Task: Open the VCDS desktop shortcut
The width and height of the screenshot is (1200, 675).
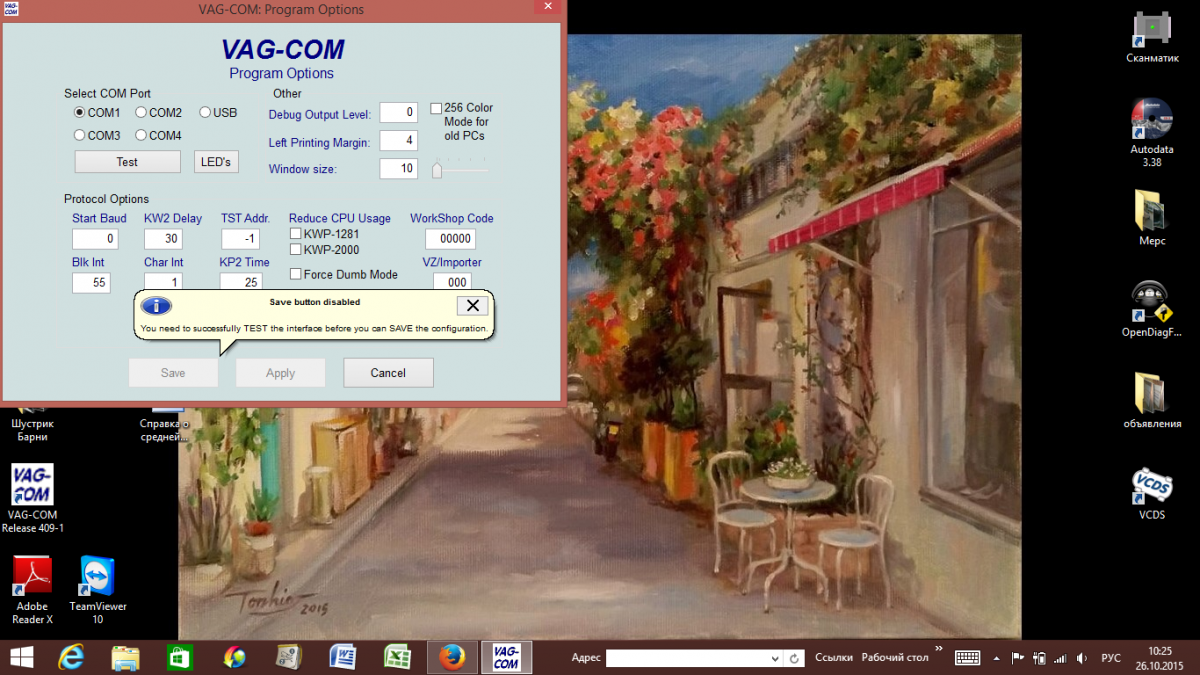Action: 1152,494
